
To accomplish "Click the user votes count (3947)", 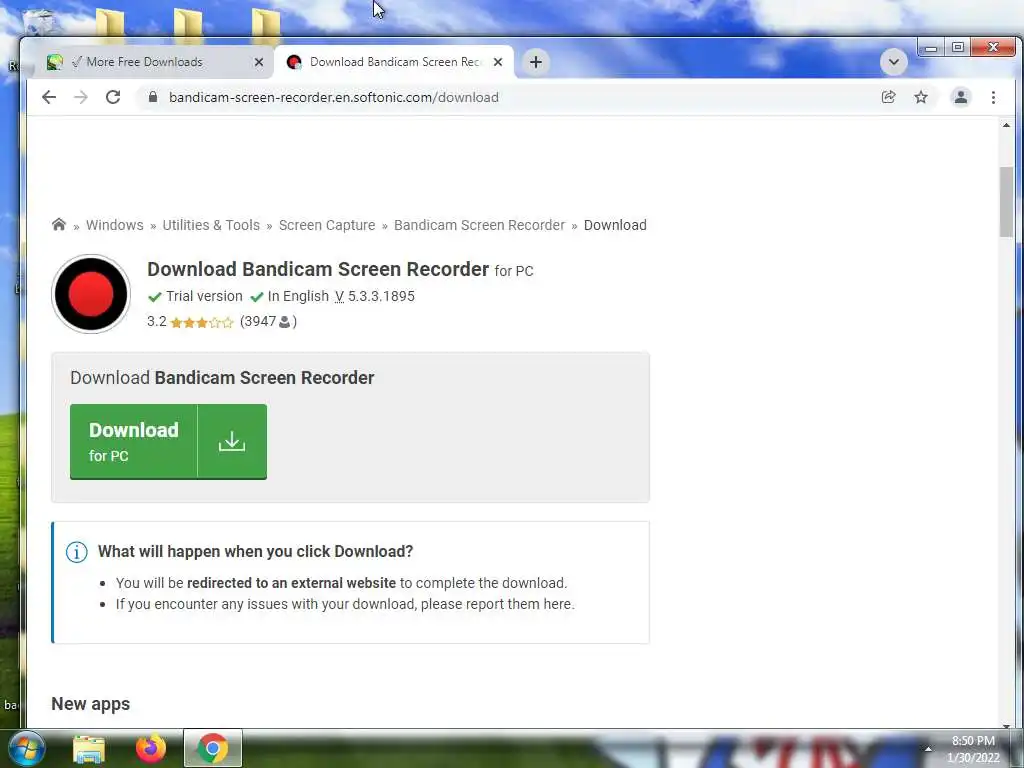I will click(268, 321).
